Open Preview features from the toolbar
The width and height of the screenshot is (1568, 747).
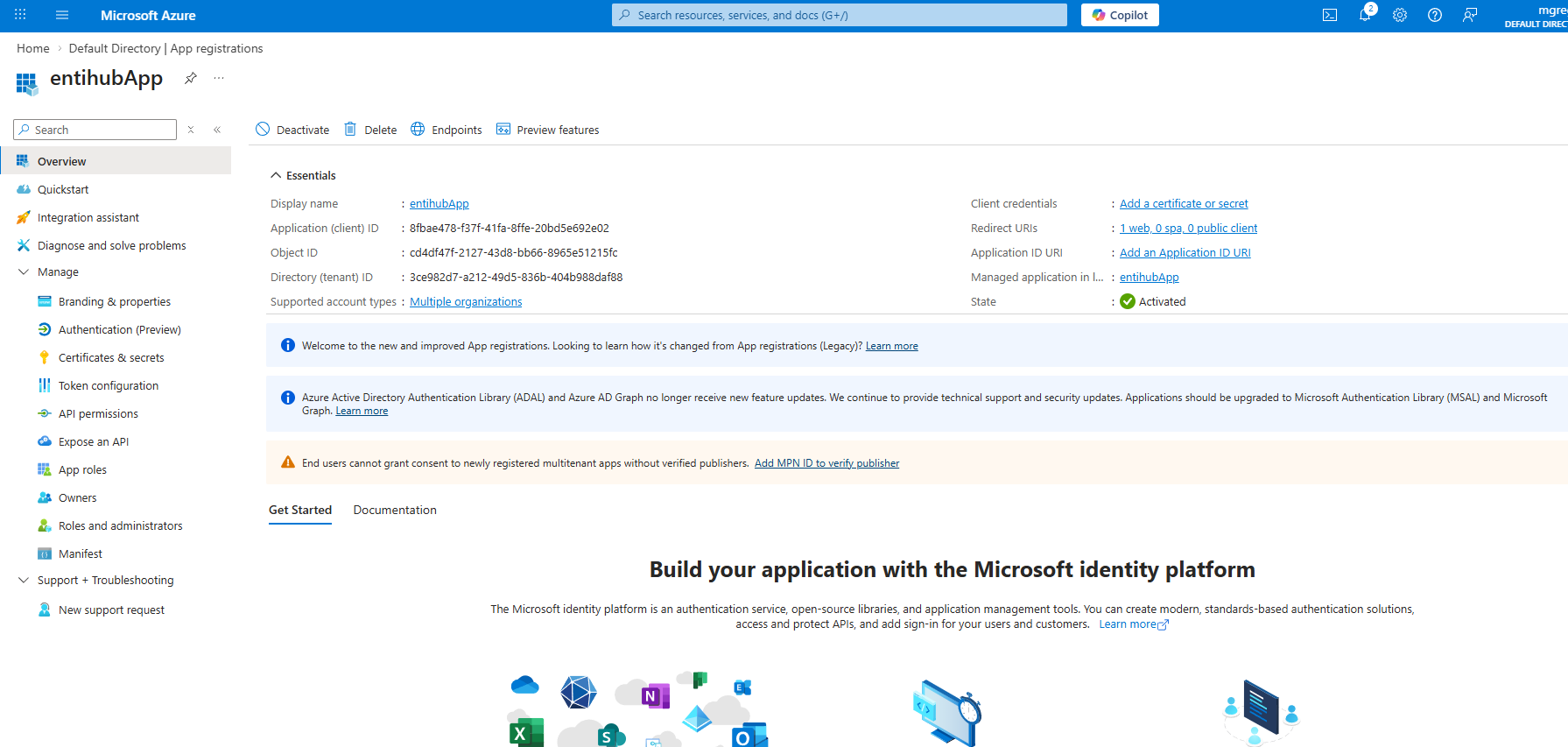click(x=548, y=130)
